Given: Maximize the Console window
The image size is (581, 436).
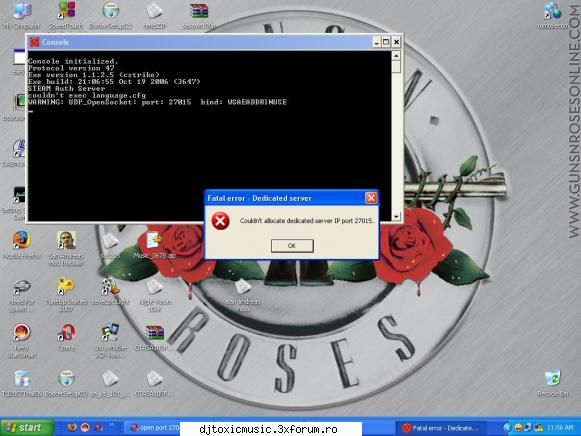Looking at the screenshot, I should click(386, 42).
